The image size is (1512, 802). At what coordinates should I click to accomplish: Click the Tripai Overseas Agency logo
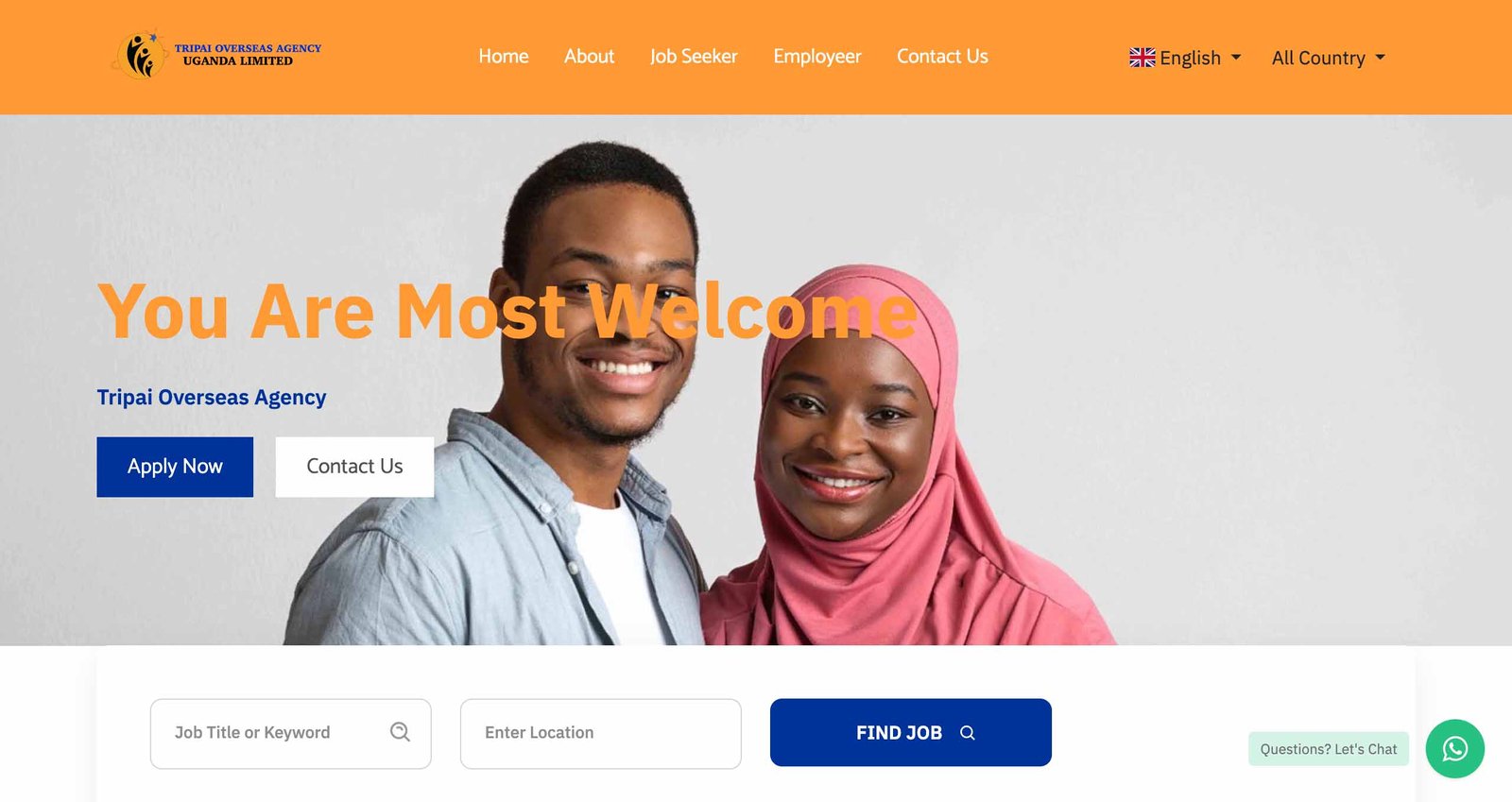point(216,56)
